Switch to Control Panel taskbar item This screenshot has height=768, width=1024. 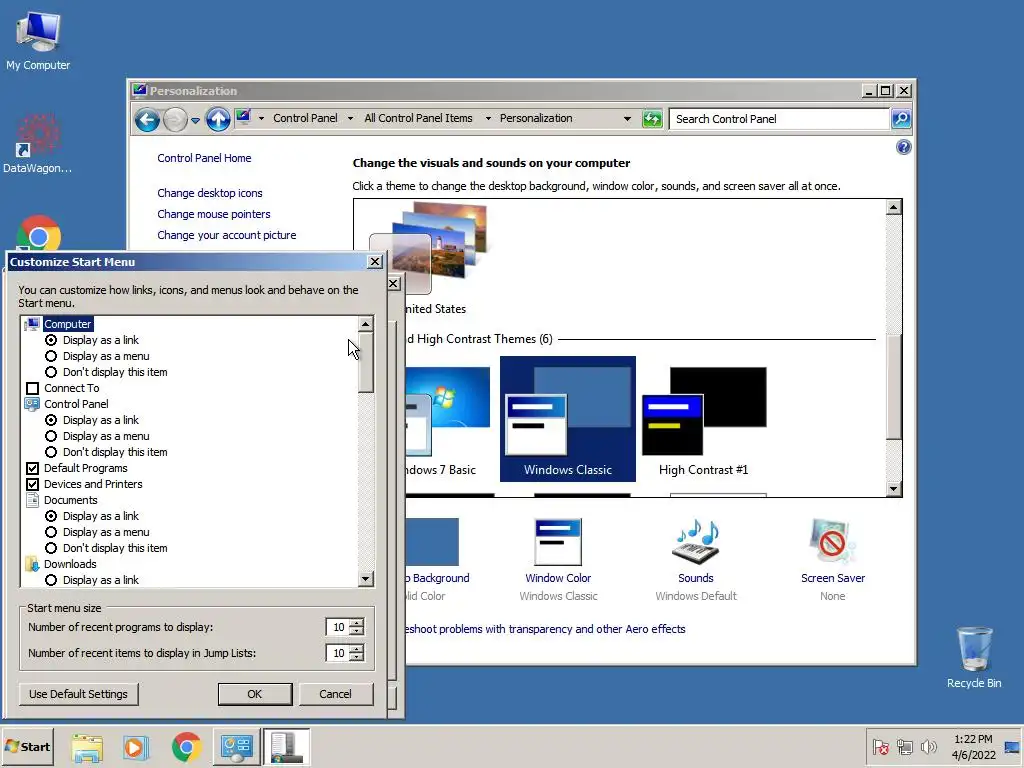click(236, 747)
